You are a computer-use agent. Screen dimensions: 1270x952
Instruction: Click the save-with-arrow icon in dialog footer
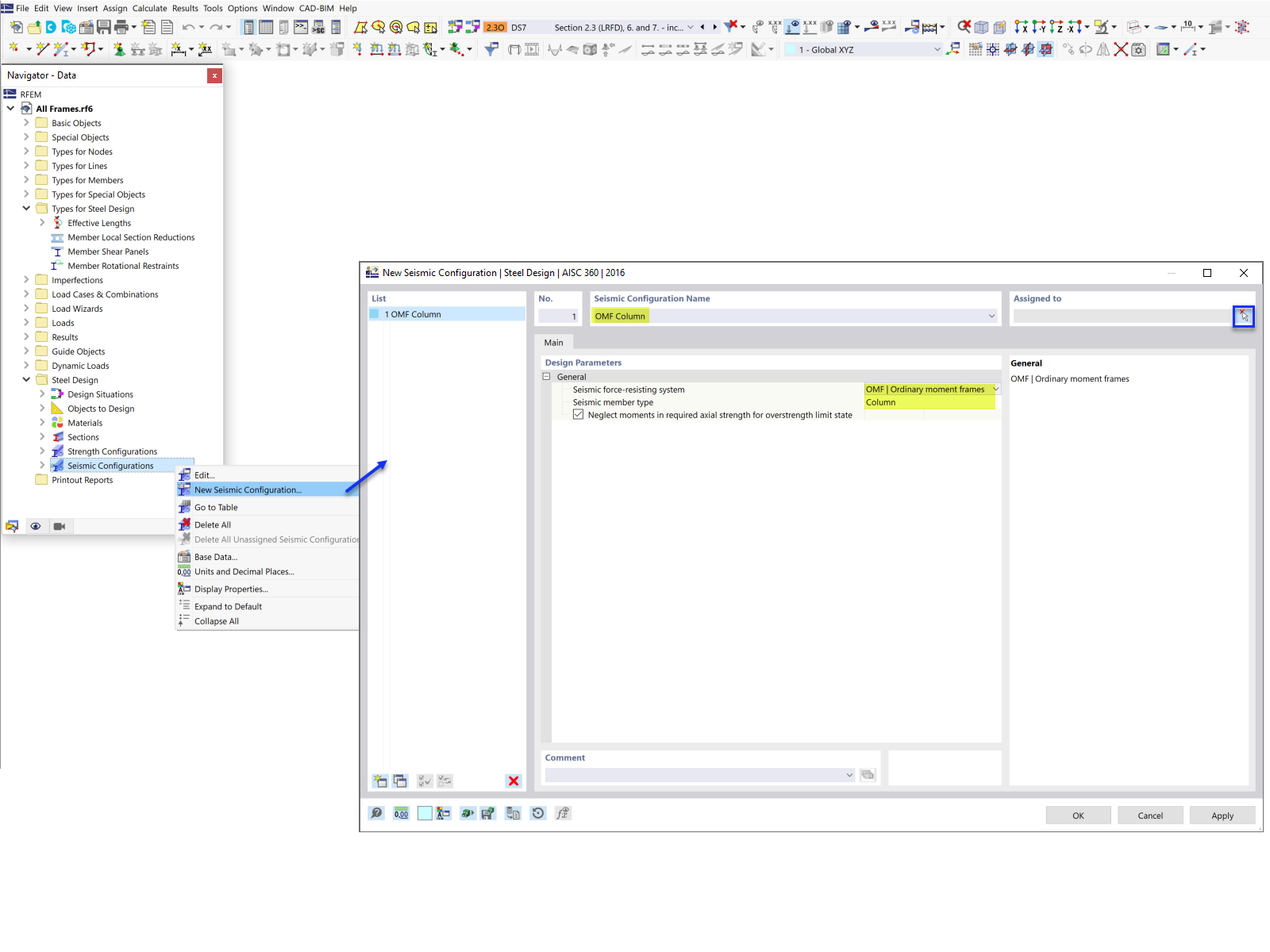click(487, 813)
